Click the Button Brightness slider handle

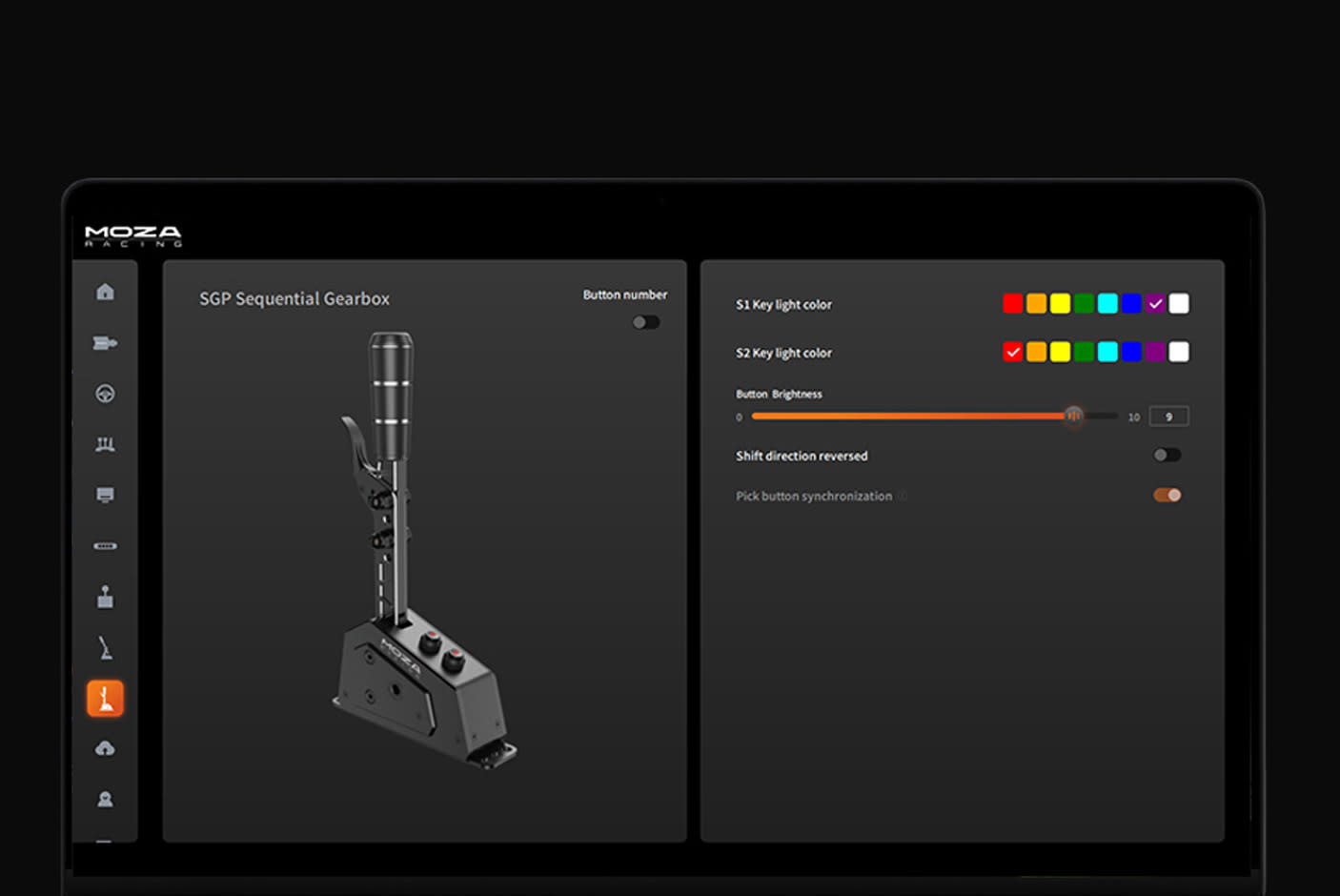[1073, 416]
